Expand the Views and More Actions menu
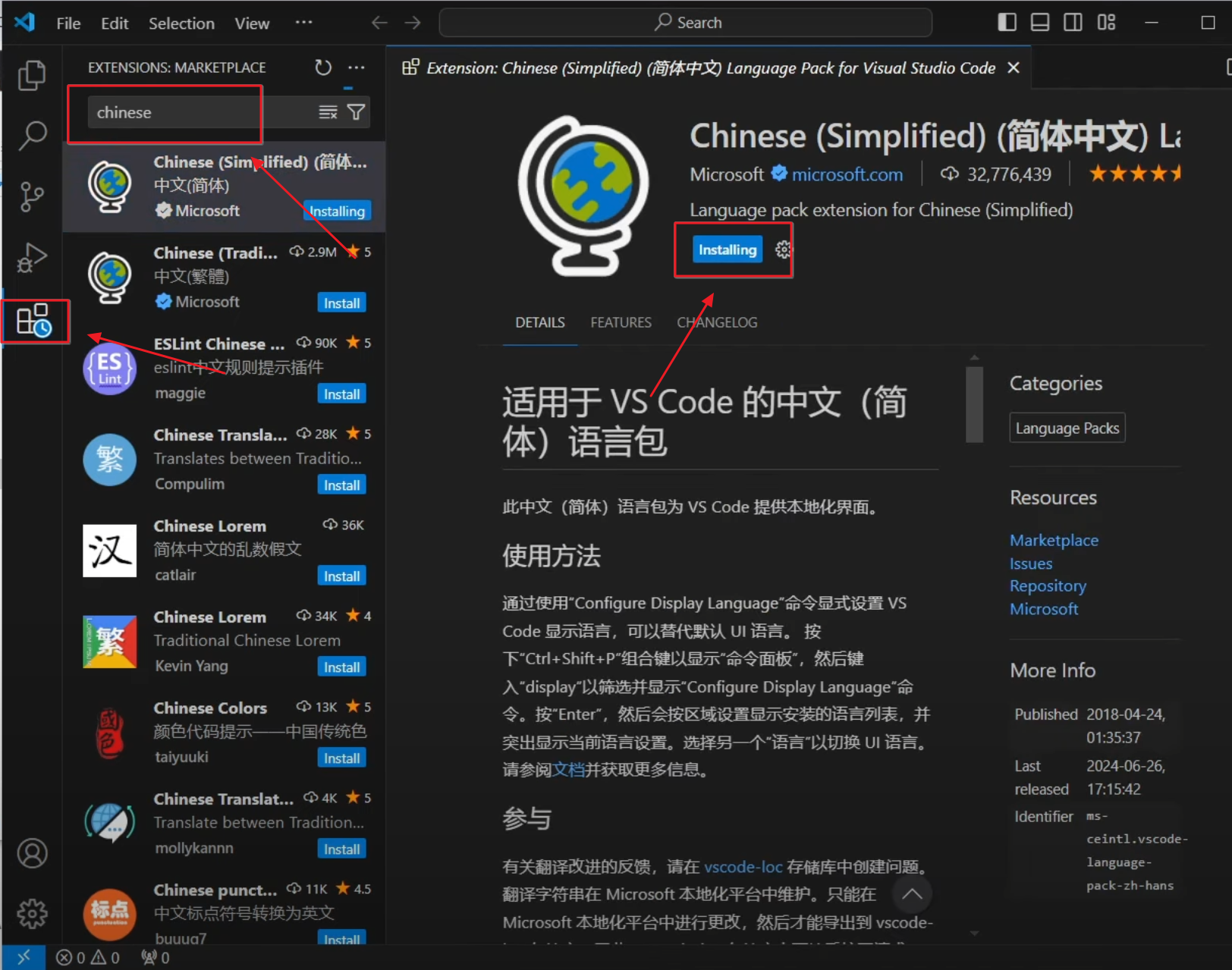Image resolution: width=1232 pixels, height=970 pixels. 356,67
